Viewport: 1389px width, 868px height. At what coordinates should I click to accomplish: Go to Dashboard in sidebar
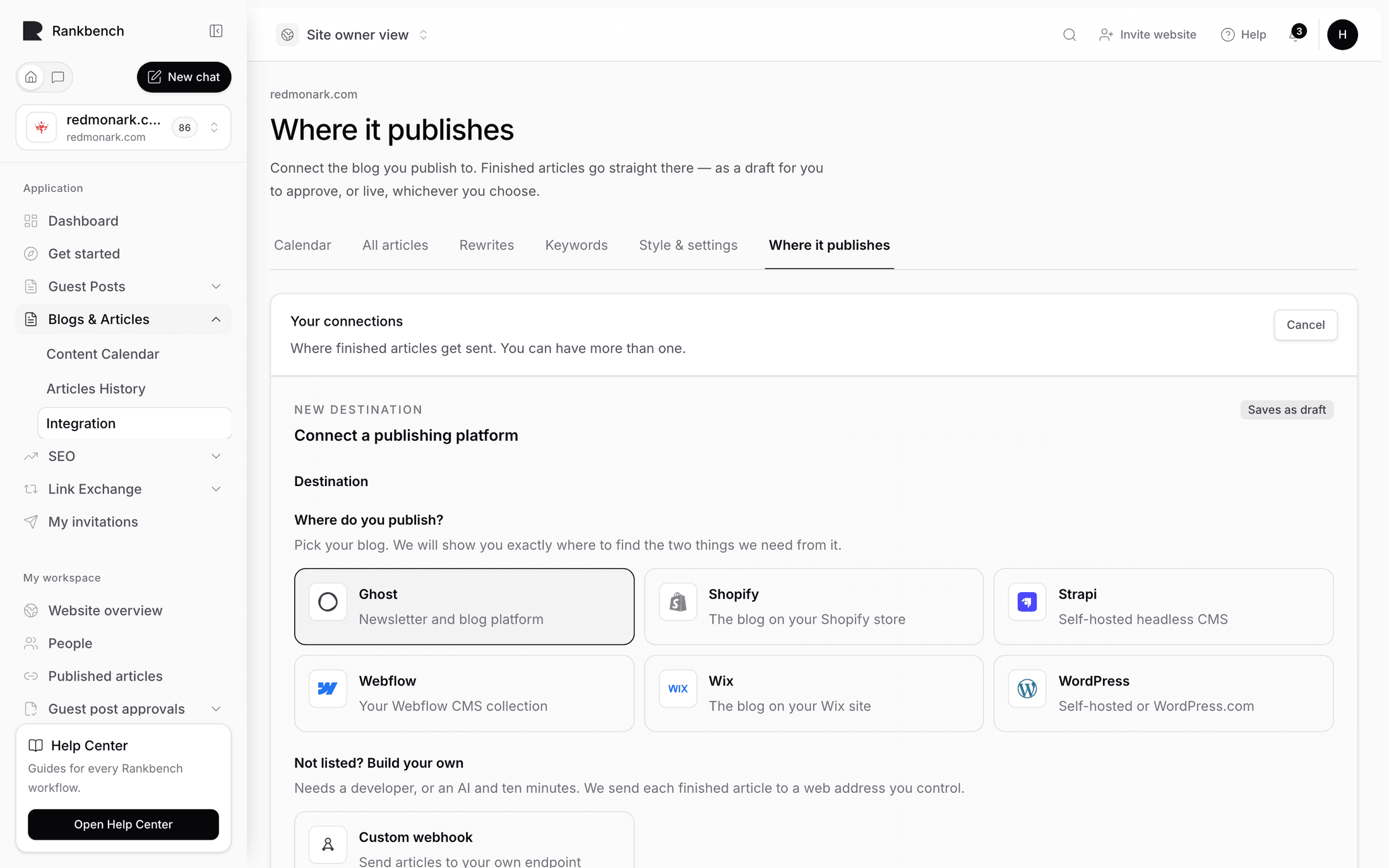pyautogui.click(x=123, y=221)
